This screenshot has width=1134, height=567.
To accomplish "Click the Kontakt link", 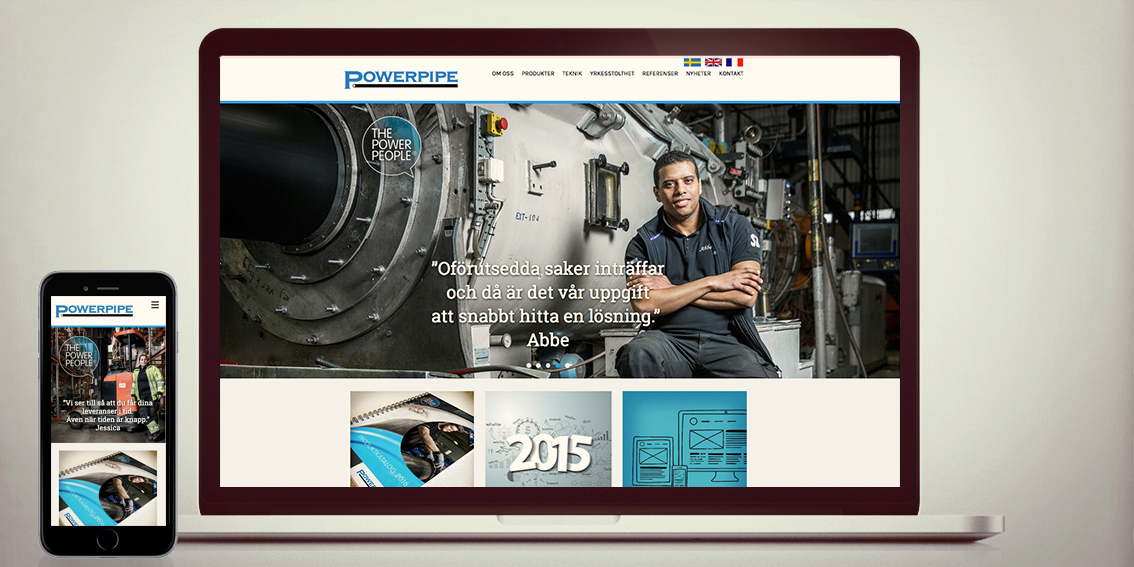I will coord(731,74).
